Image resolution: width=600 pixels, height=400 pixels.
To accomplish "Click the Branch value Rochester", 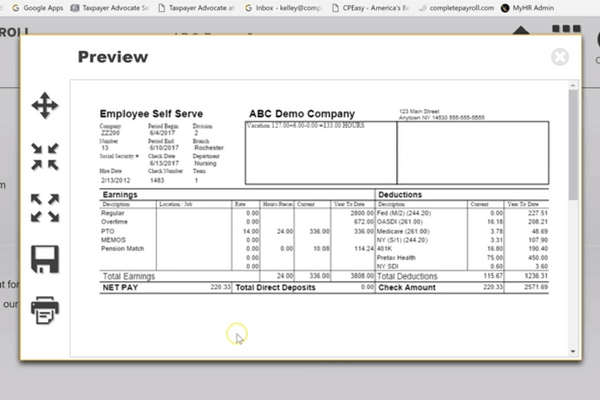I will coord(209,148).
